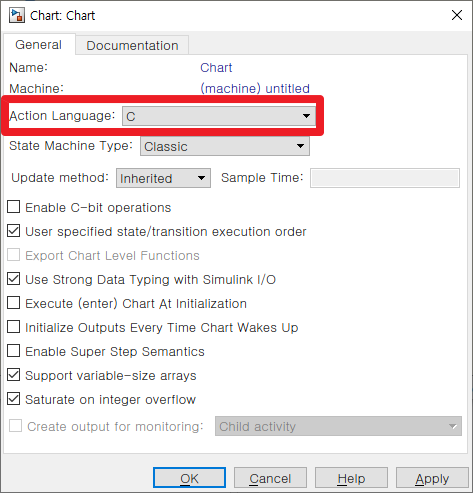Toggle Support variable-size arrays checkbox
Viewport: 473px width, 493px height.
point(14,375)
